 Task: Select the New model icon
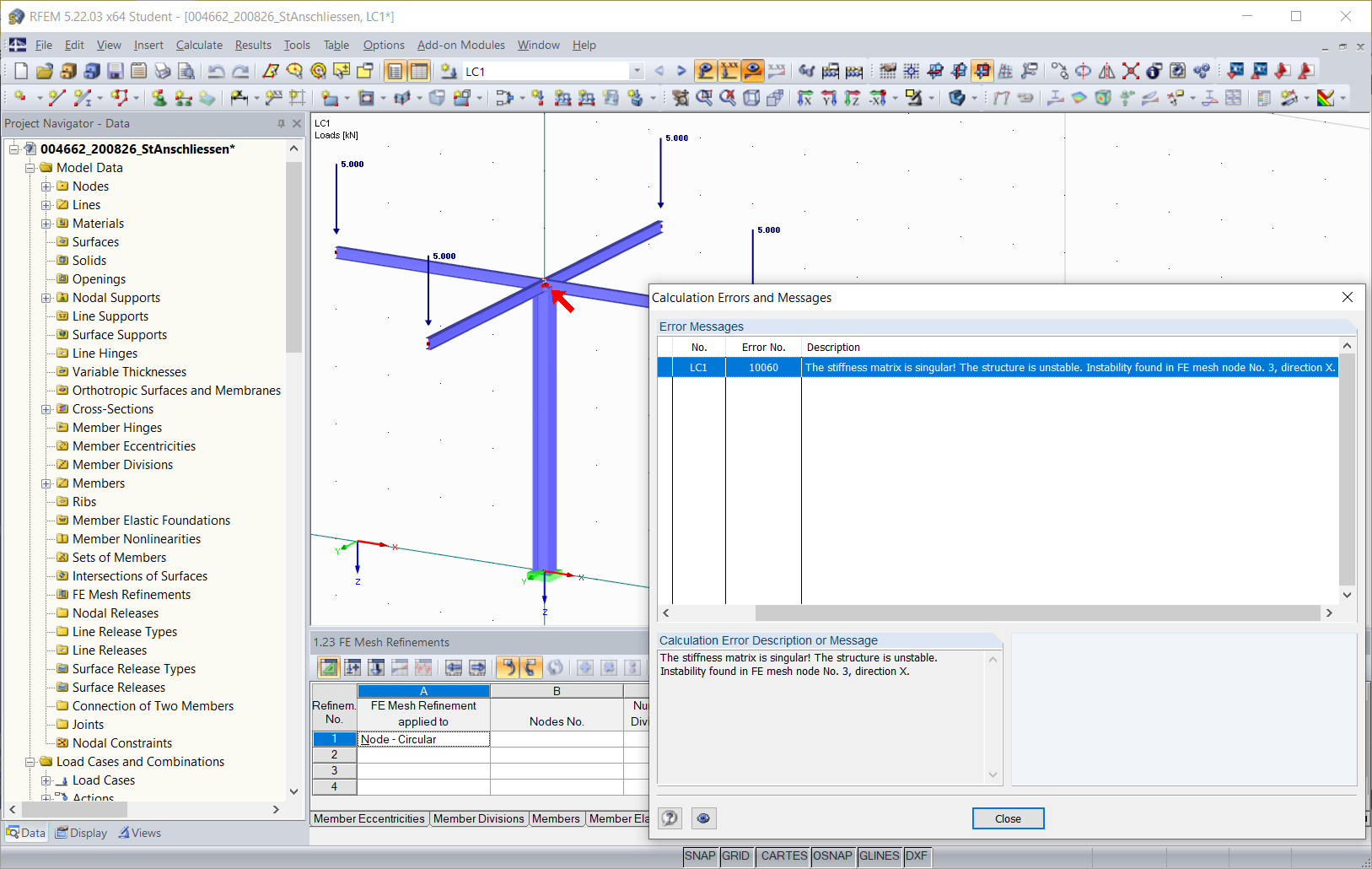pyautogui.click(x=21, y=71)
